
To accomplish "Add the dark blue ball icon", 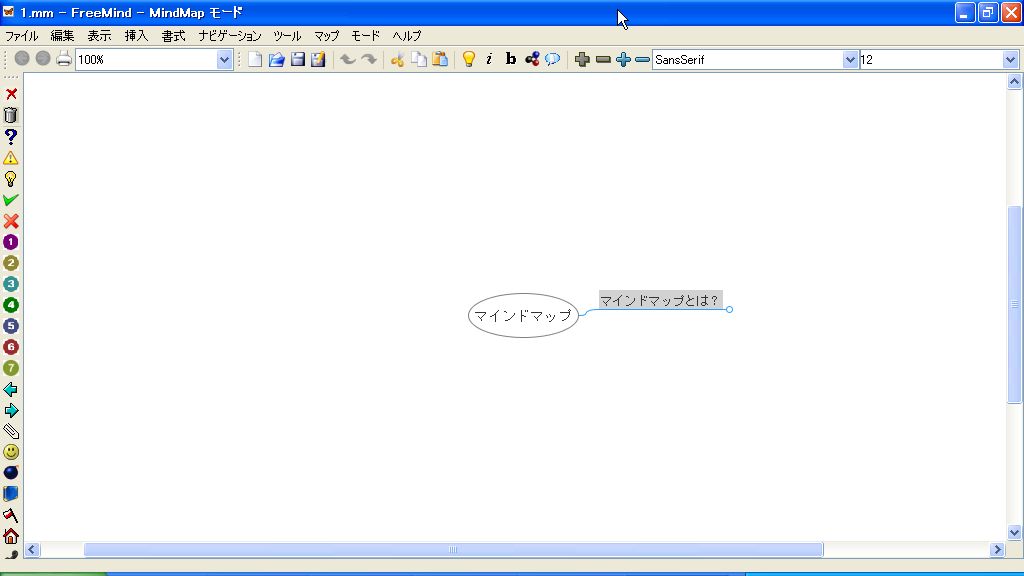I will click(x=10, y=472).
